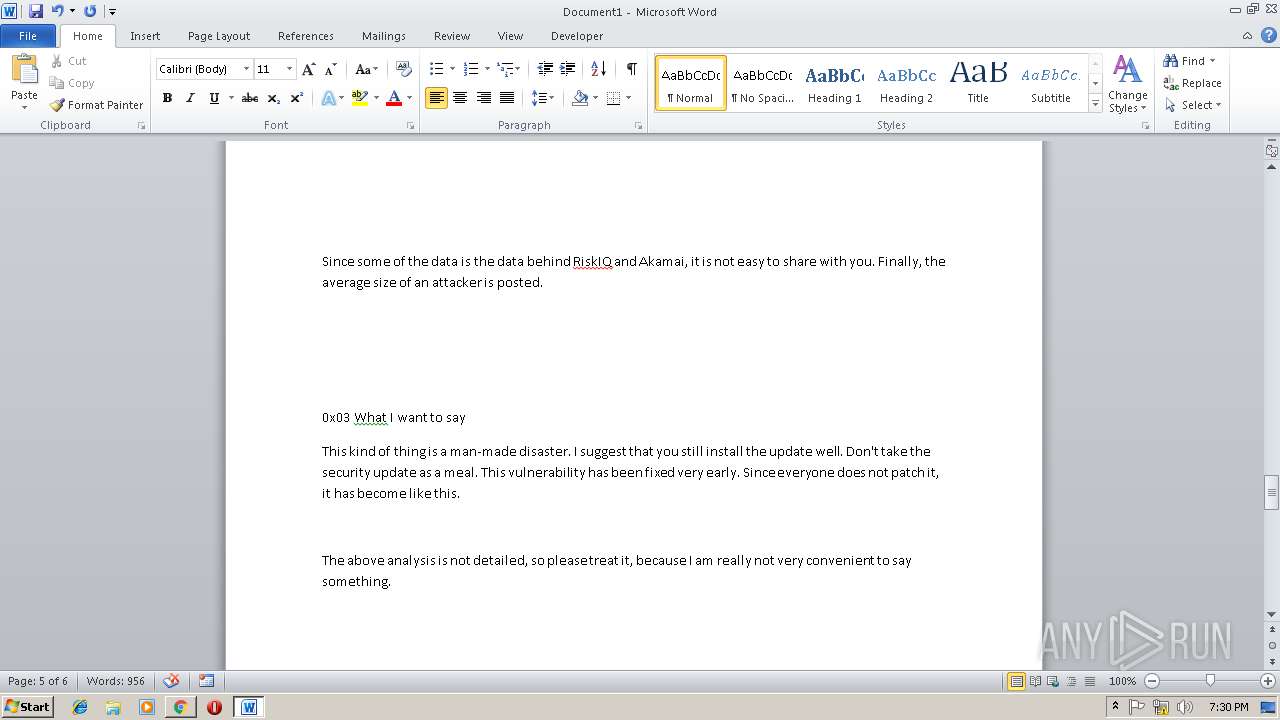Viewport: 1280px width, 720px height.
Task: Open the File tab
Action: tap(28, 36)
